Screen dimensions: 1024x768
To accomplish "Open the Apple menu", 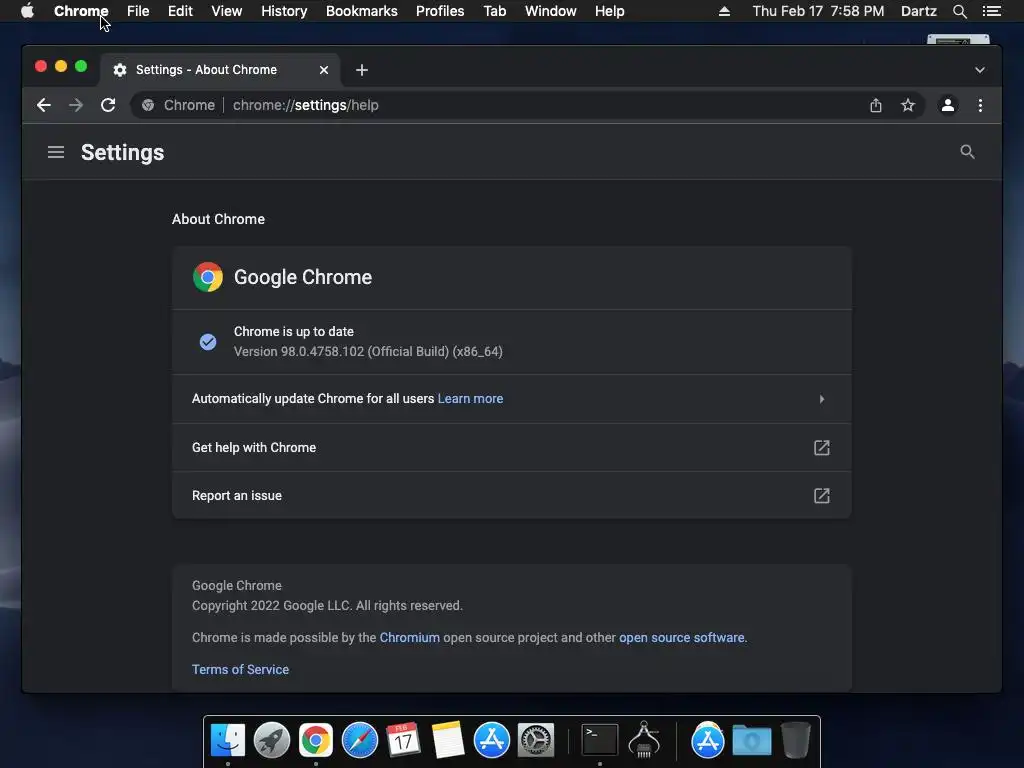I will [x=27, y=11].
